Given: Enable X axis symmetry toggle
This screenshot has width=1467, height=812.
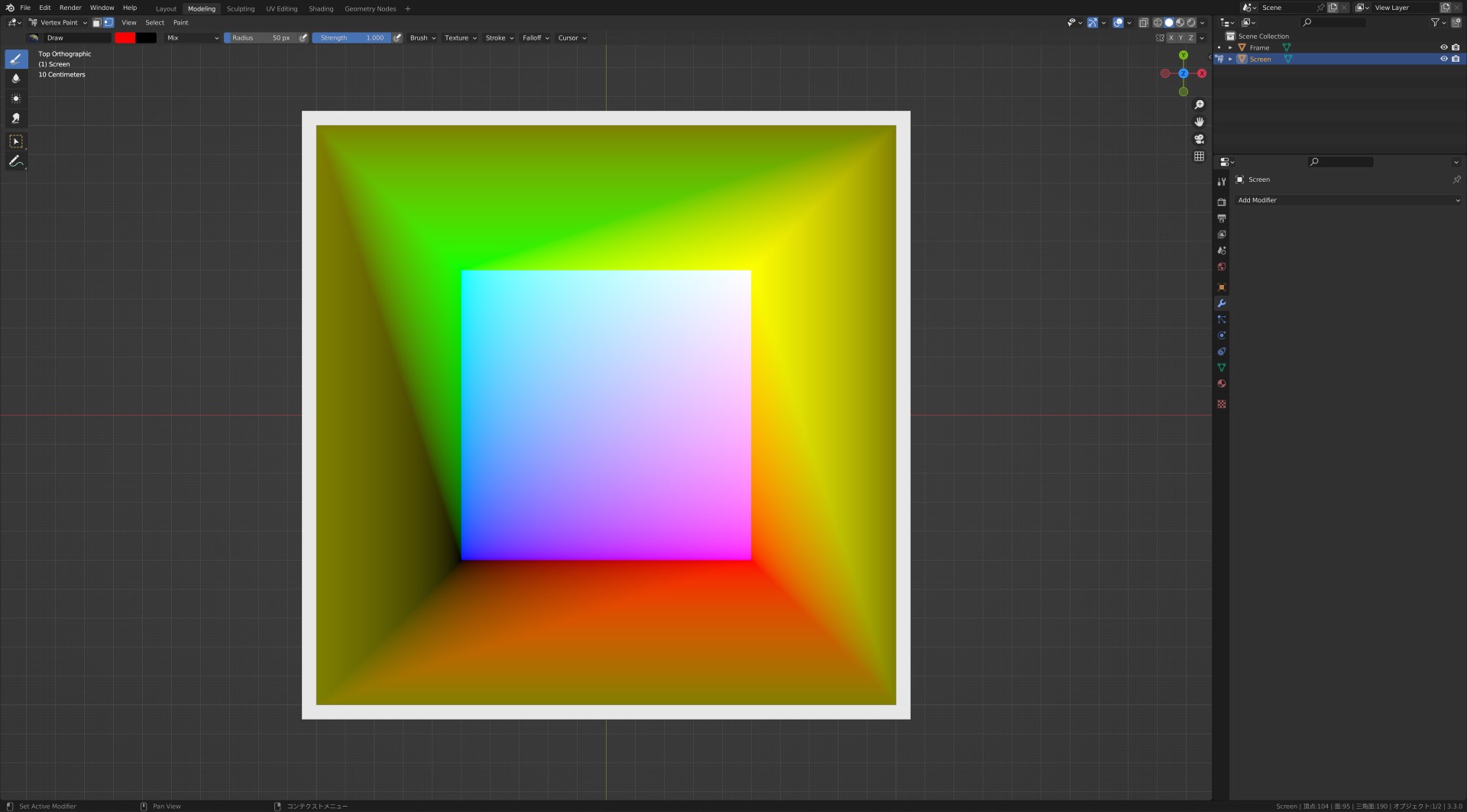Looking at the screenshot, I should coord(1171,38).
